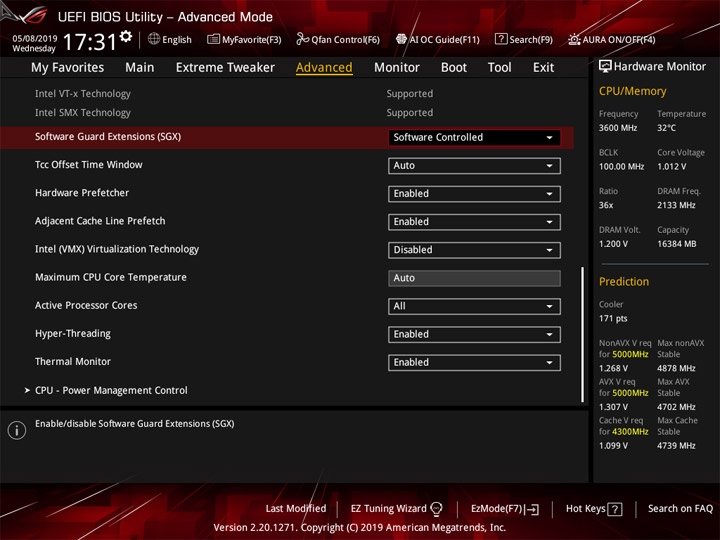Viewport: 720px width, 540px height.
Task: Click the 16384 MB capacity value
Action: (x=676, y=244)
